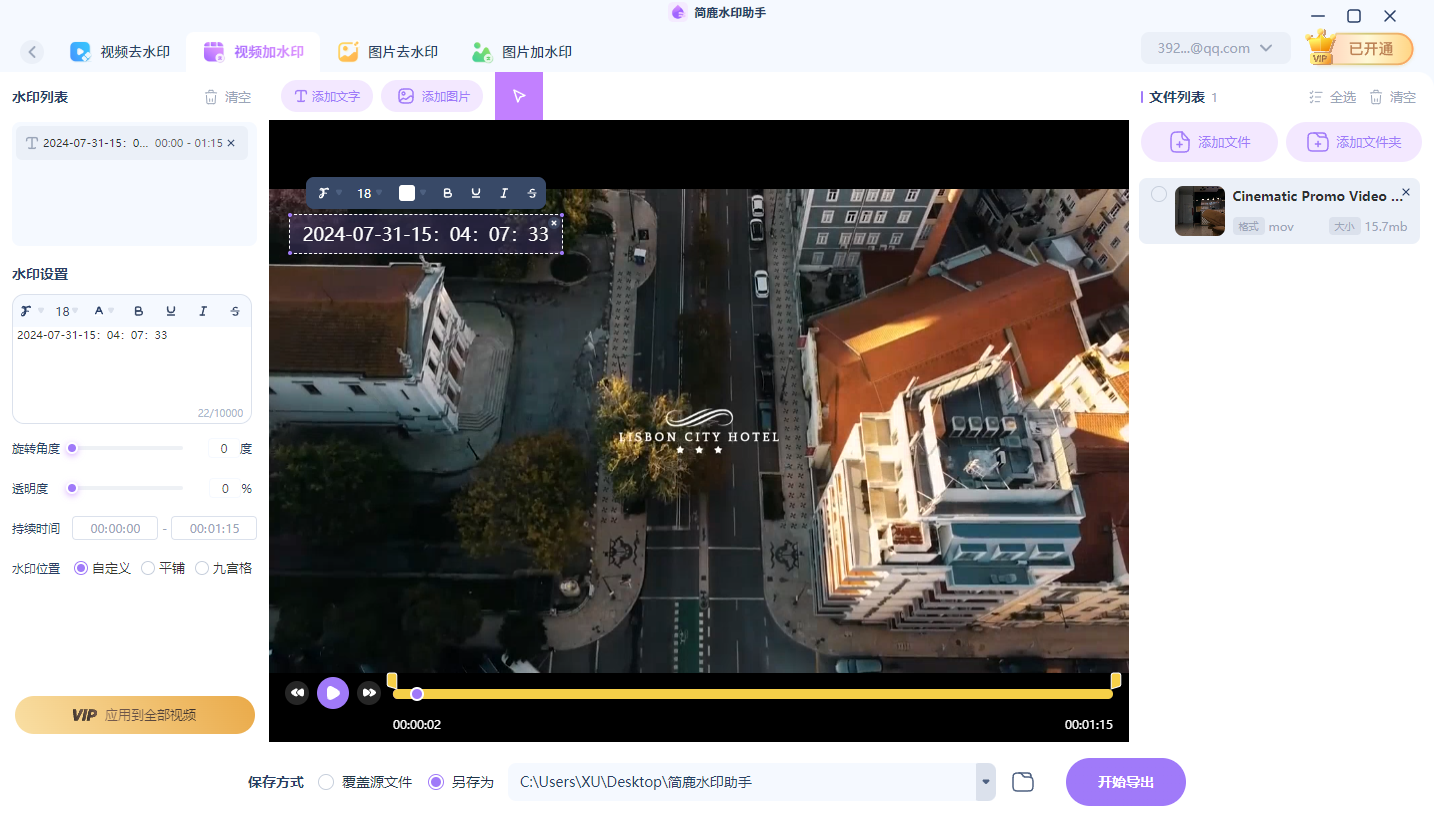Click the fast-forward button in the player

click(369, 693)
